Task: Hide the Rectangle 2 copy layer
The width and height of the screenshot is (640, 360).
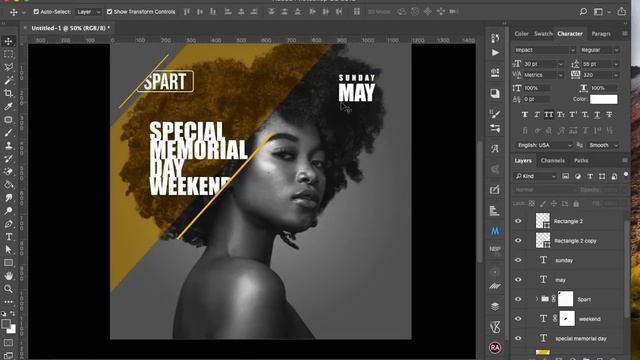Action: tap(518, 241)
